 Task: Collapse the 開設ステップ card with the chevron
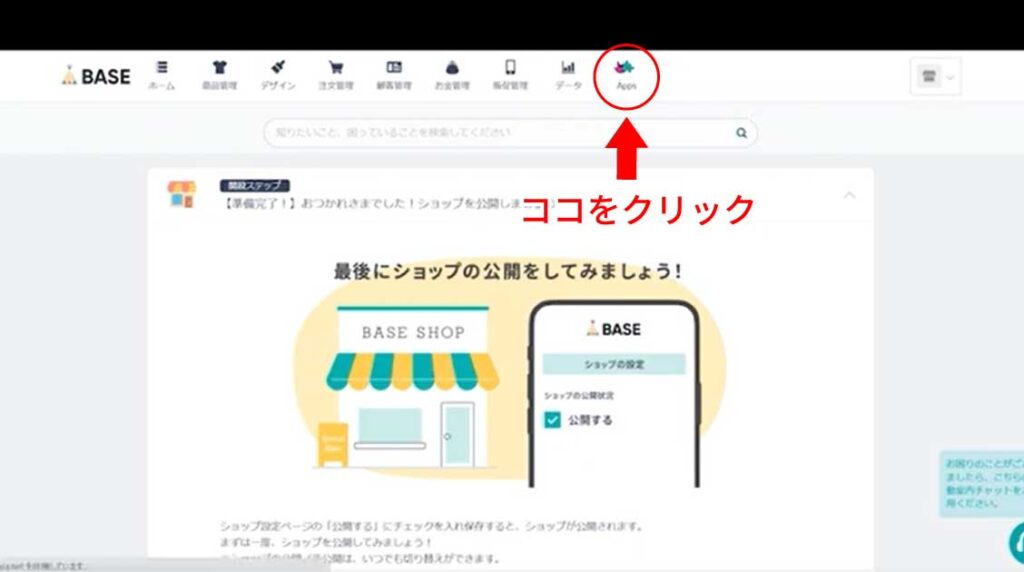click(849, 195)
